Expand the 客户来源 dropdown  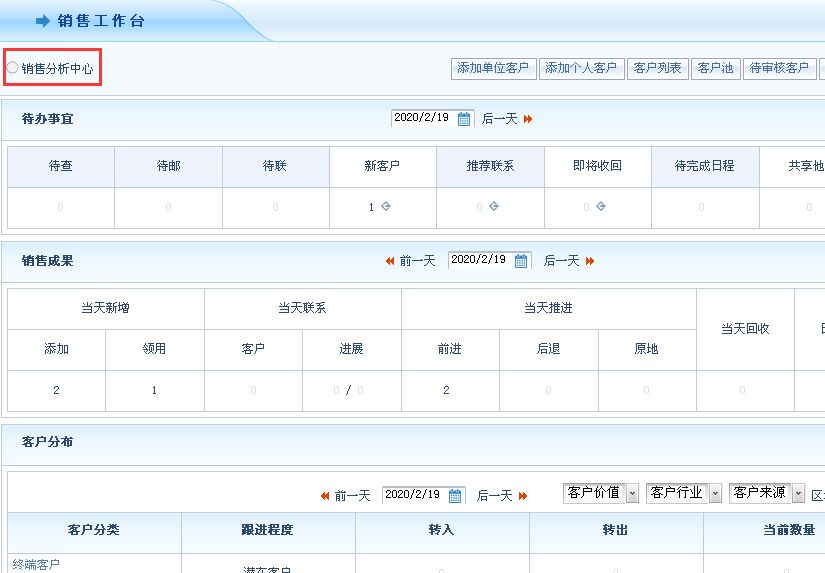798,493
